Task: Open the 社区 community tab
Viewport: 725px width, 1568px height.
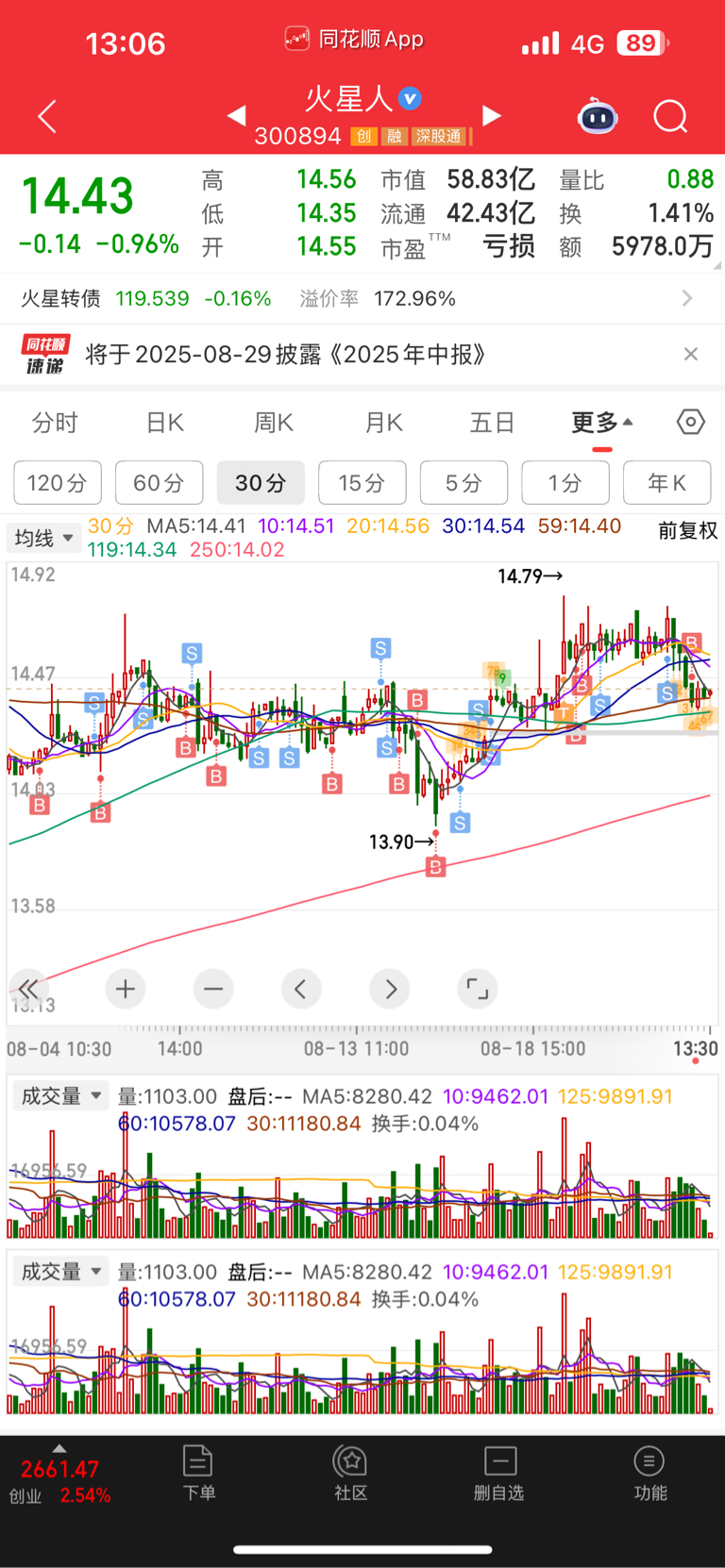Action: pos(350,1473)
